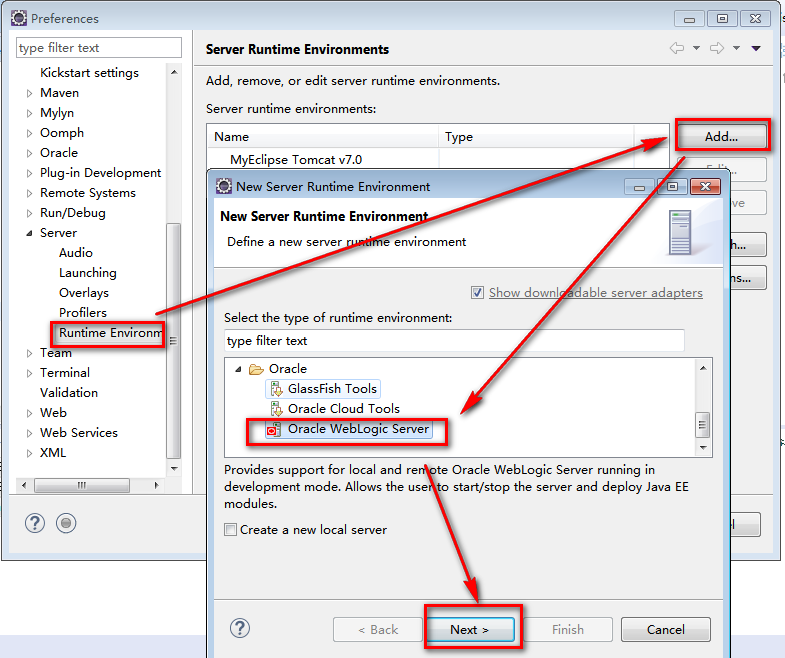
Task: Click the preferences tree vertical scrollbar thumb
Action: coord(174,341)
